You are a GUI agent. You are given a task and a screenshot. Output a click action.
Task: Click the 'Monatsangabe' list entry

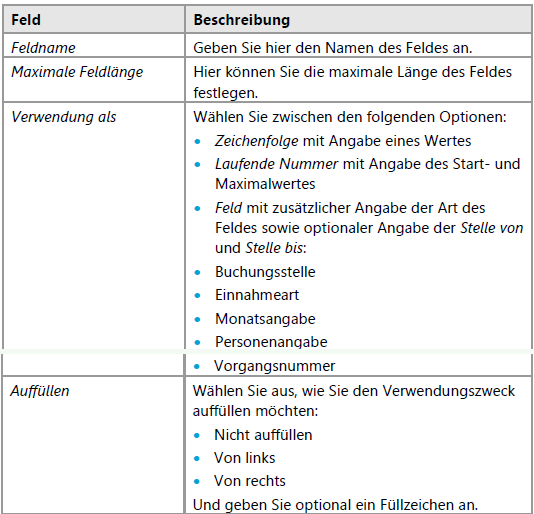(265, 319)
